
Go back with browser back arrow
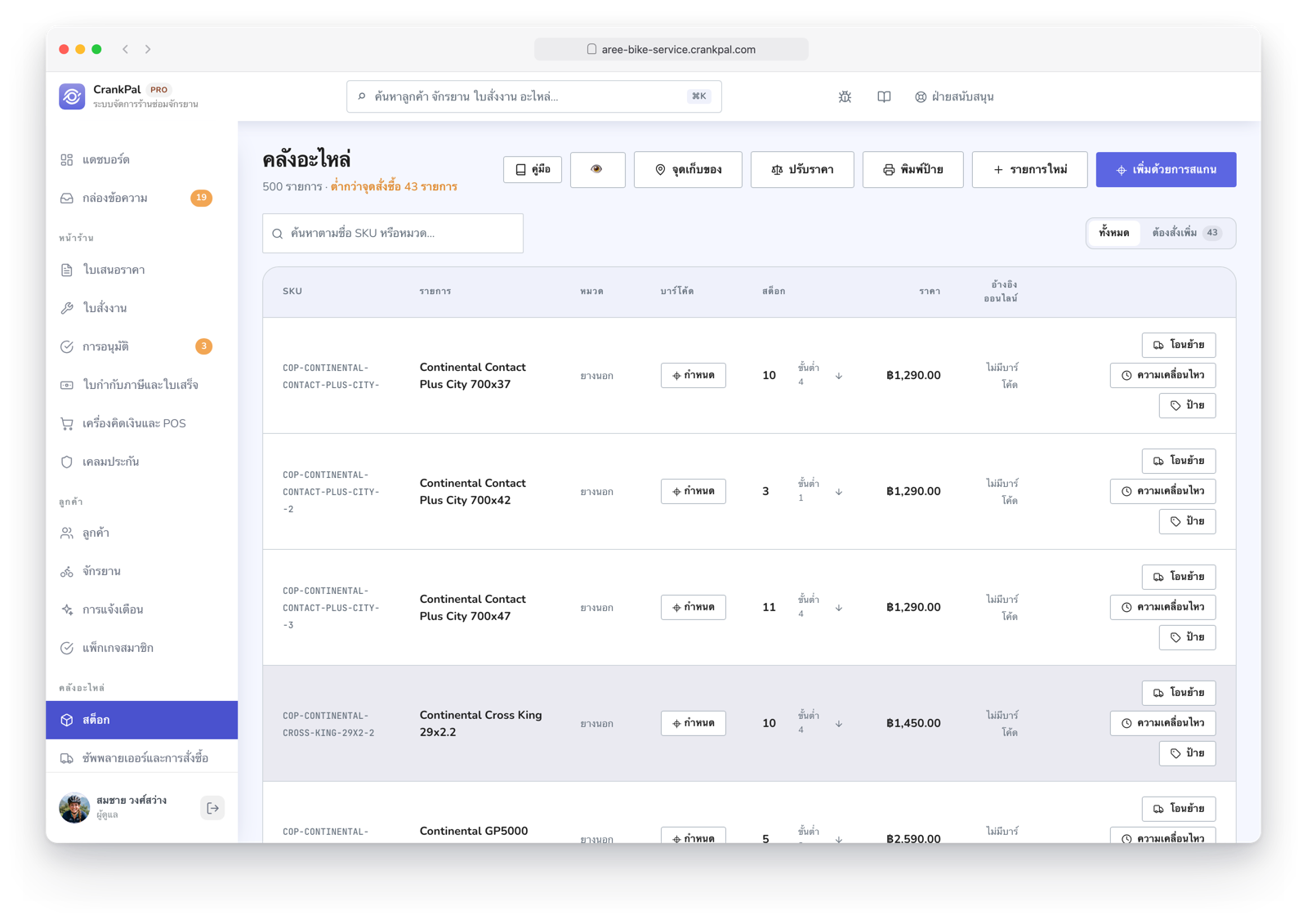point(125,49)
